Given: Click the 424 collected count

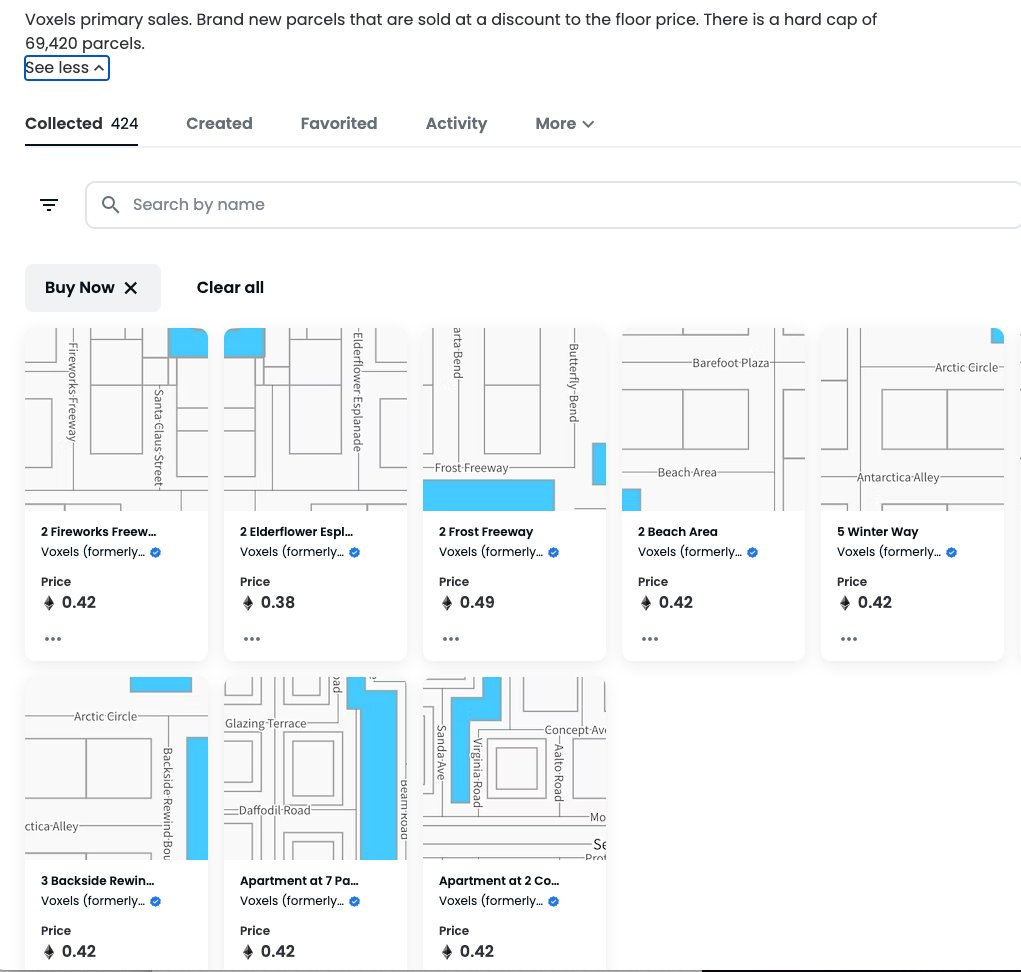Looking at the screenshot, I should 124,124.
